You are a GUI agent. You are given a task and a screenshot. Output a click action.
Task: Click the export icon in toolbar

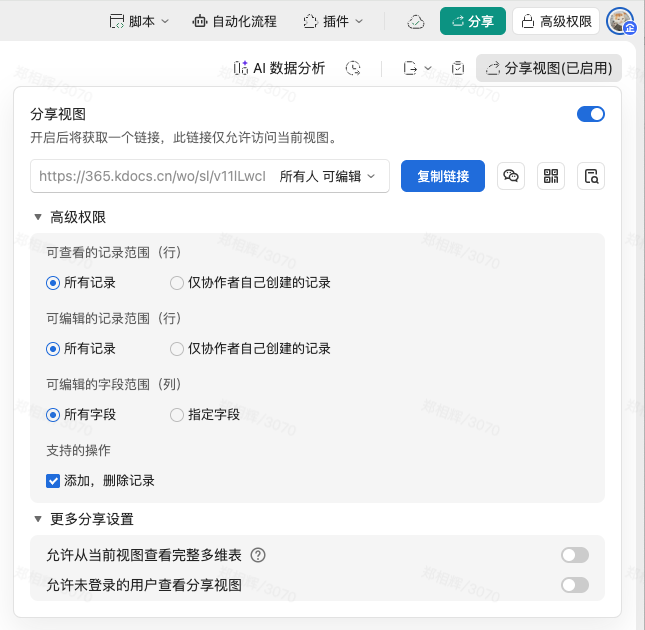click(x=410, y=68)
